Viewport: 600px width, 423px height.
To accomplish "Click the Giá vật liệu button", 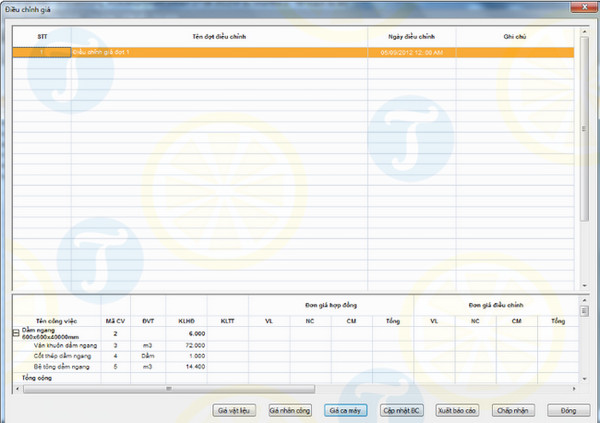I will click(233, 410).
